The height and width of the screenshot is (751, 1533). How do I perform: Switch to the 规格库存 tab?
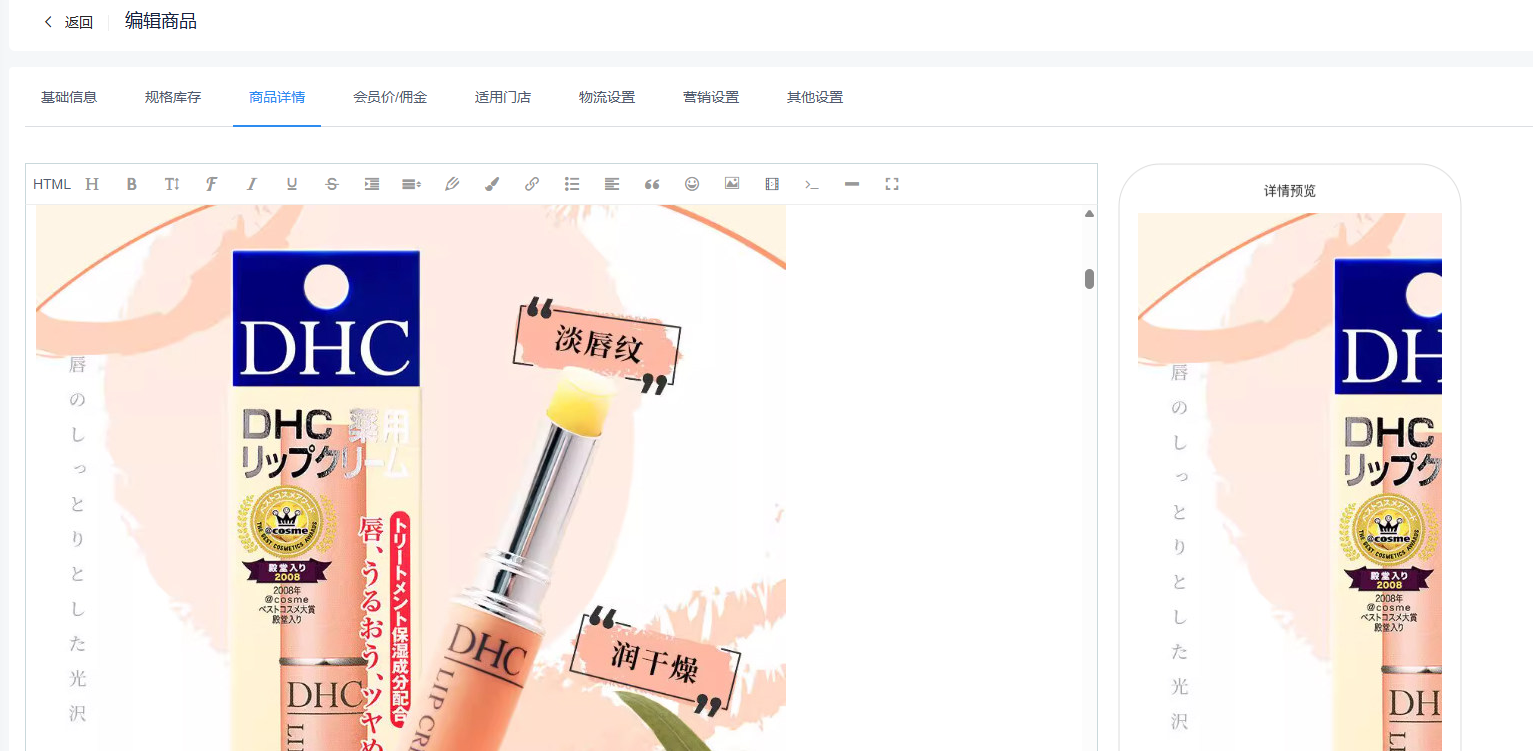(x=173, y=97)
